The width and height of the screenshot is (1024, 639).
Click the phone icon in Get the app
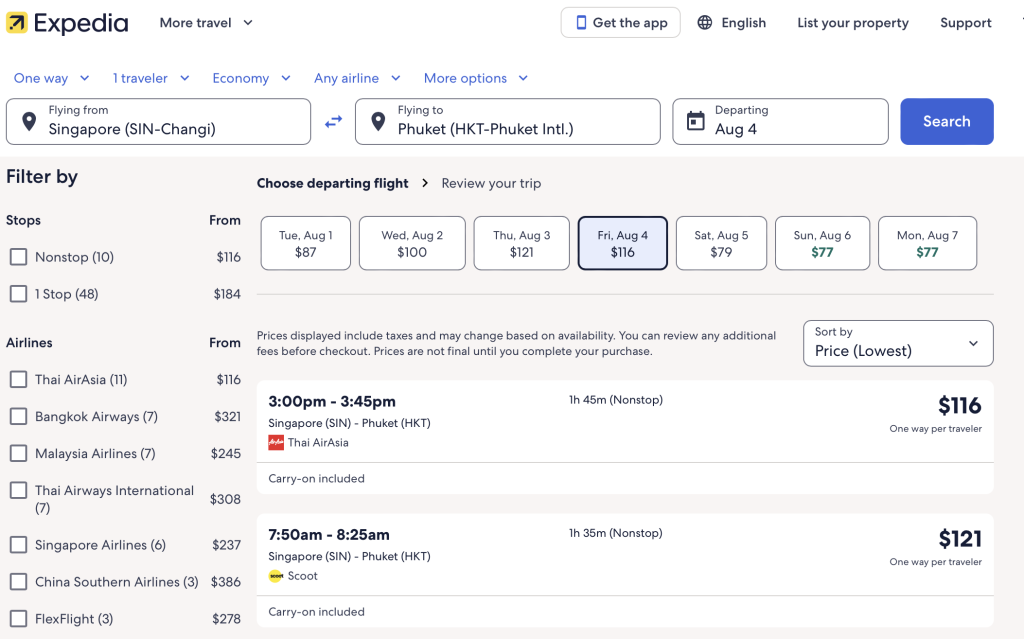pyautogui.click(x=581, y=23)
